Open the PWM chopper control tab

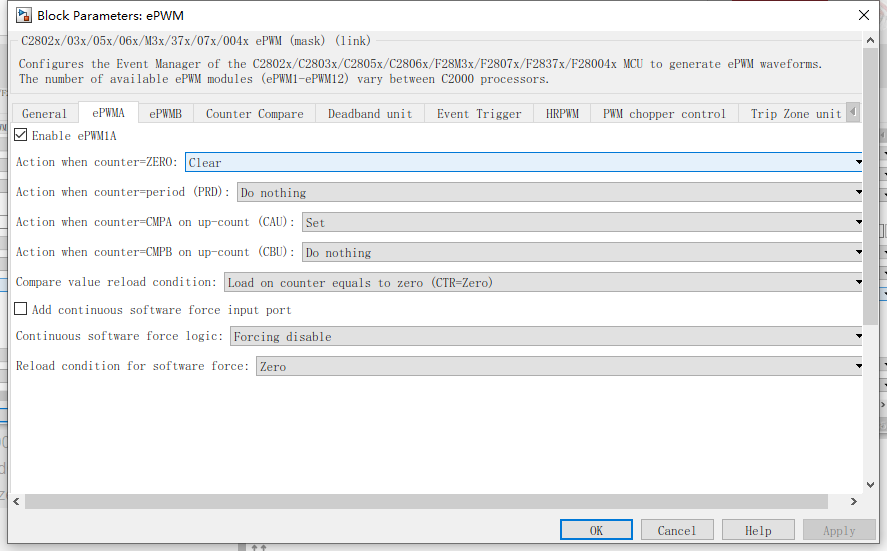point(664,113)
